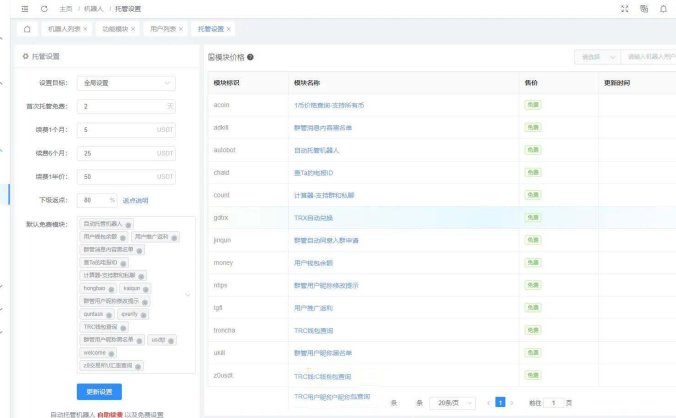Remove the 群管用户昵称修改提示 tag
Screen dimensions: 676x418
[x=145, y=303]
